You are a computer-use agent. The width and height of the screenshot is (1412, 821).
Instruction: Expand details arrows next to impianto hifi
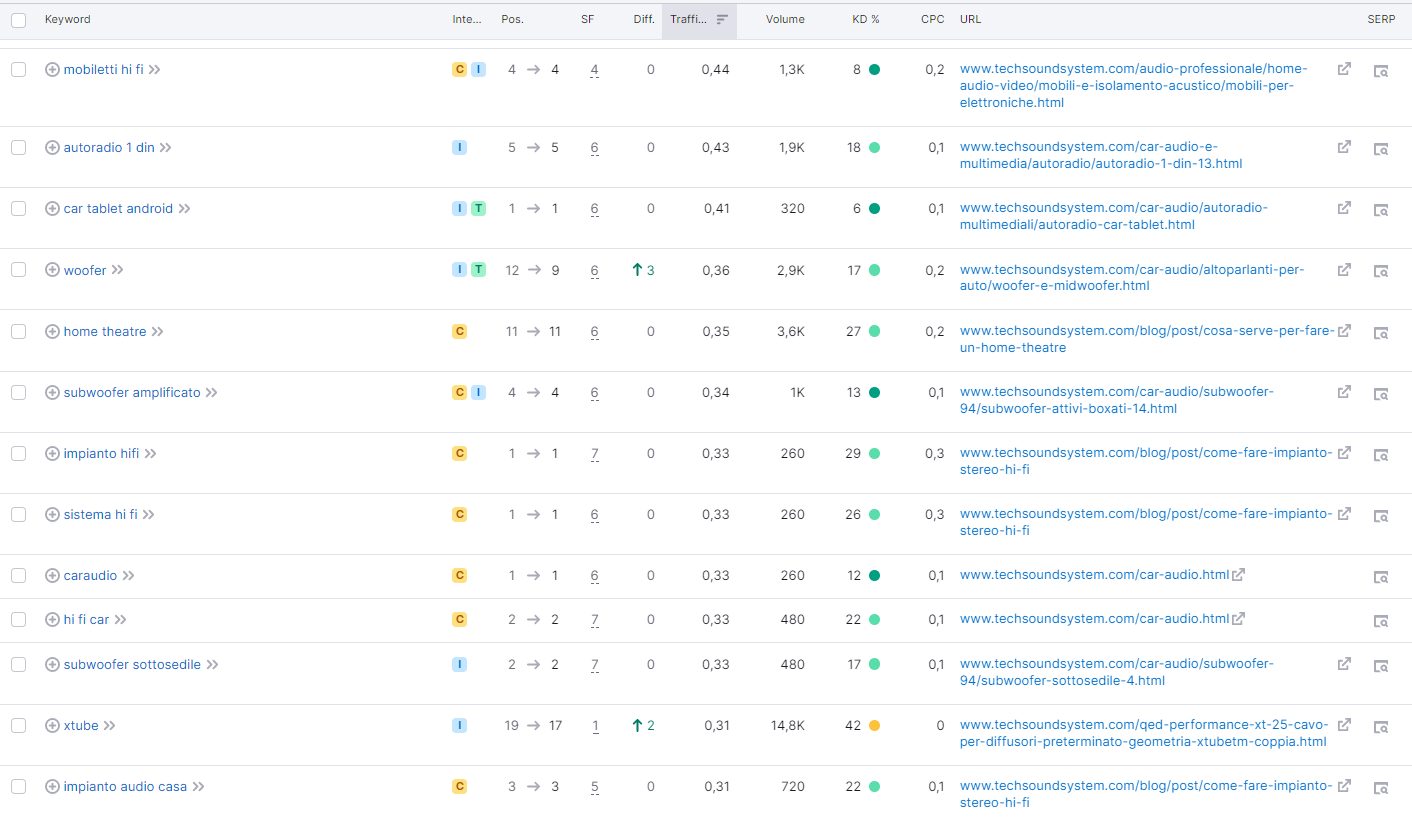151,454
